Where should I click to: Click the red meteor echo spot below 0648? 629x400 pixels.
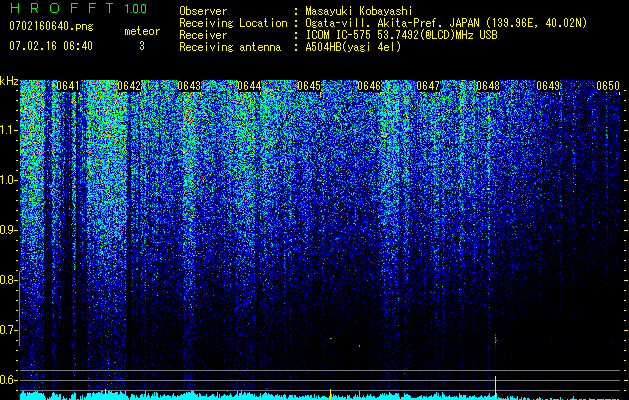tap(495, 341)
